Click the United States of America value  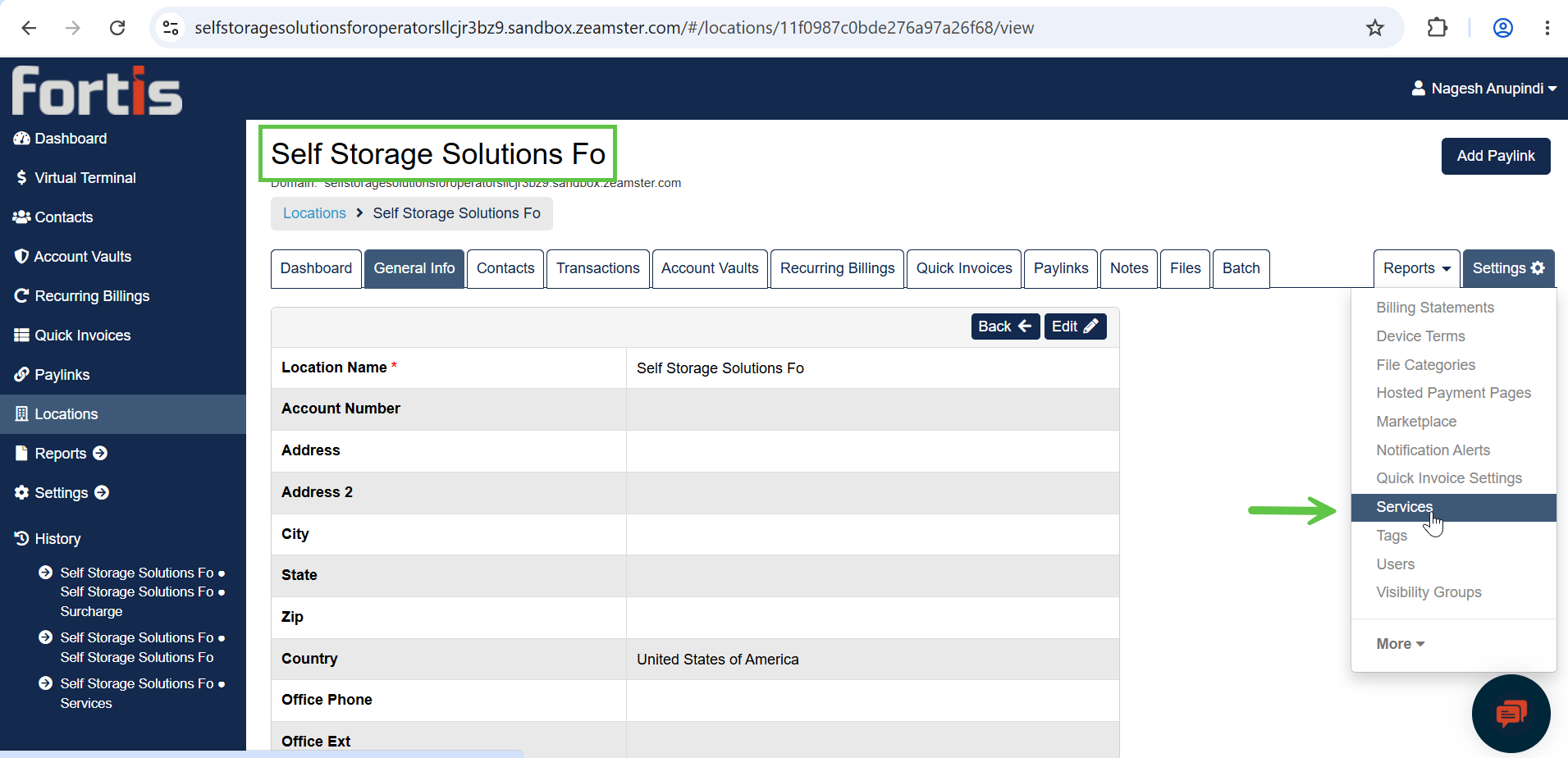coord(718,660)
